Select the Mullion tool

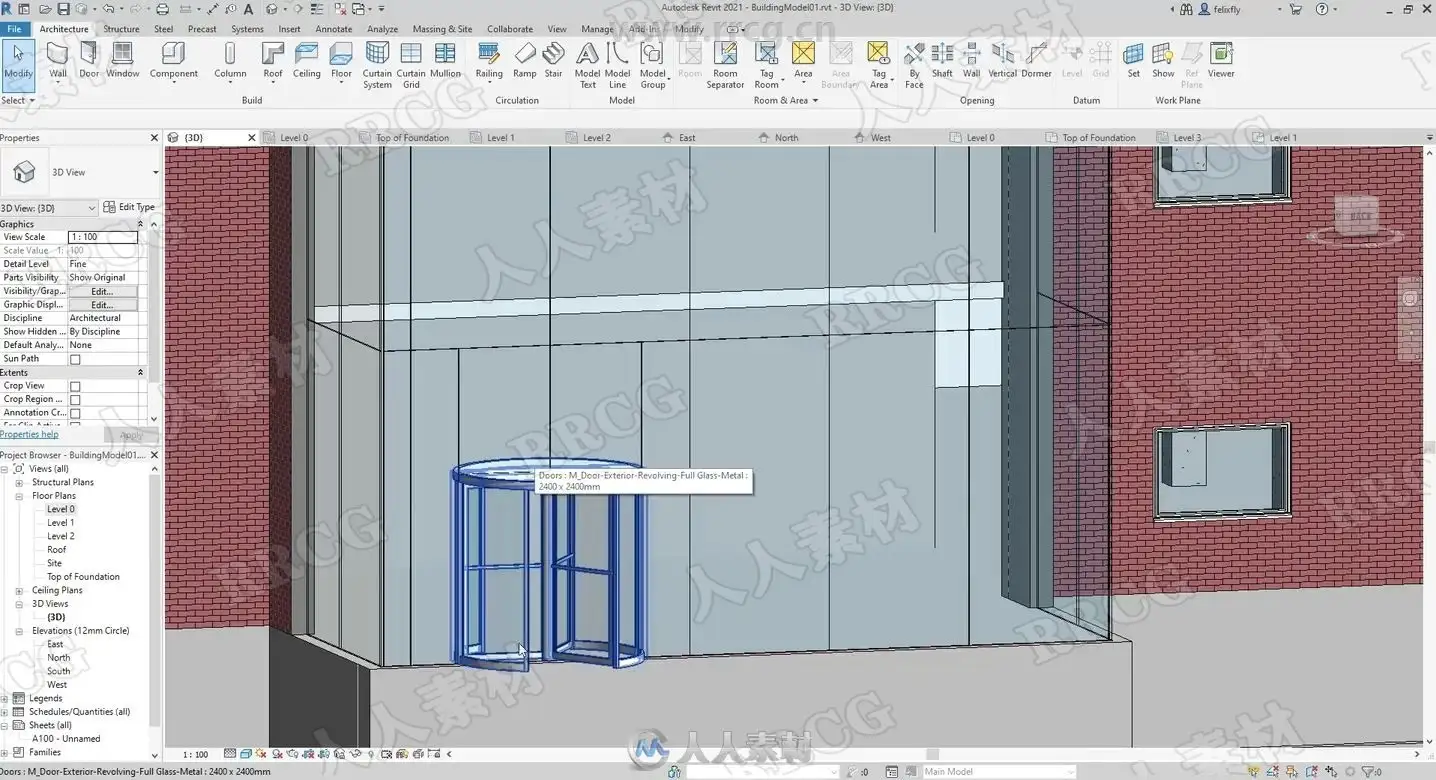[445, 61]
